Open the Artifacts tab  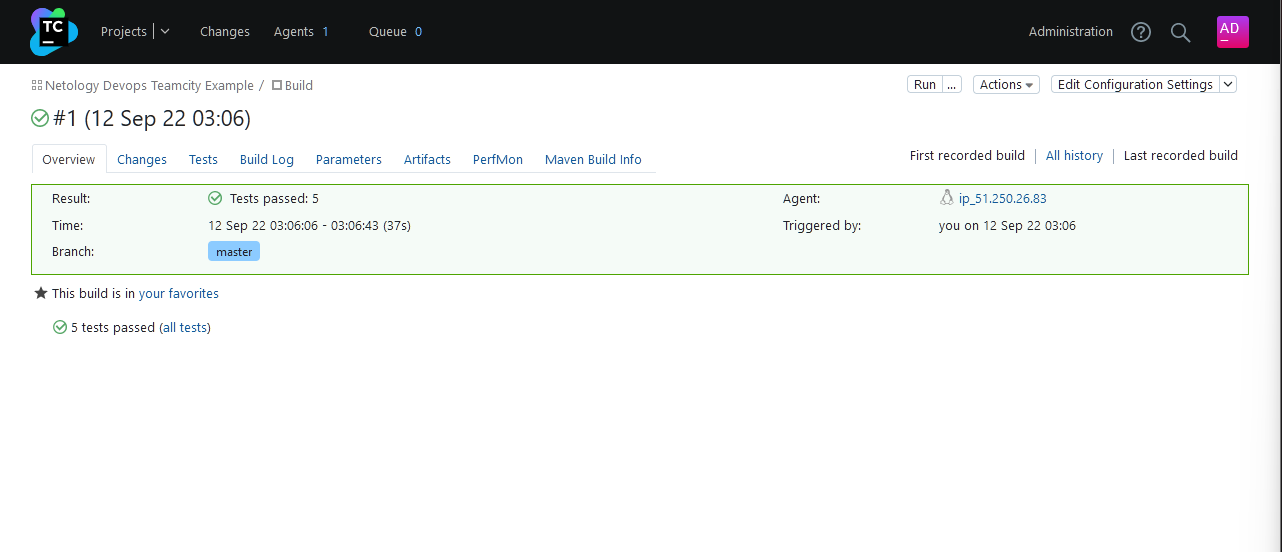click(427, 159)
